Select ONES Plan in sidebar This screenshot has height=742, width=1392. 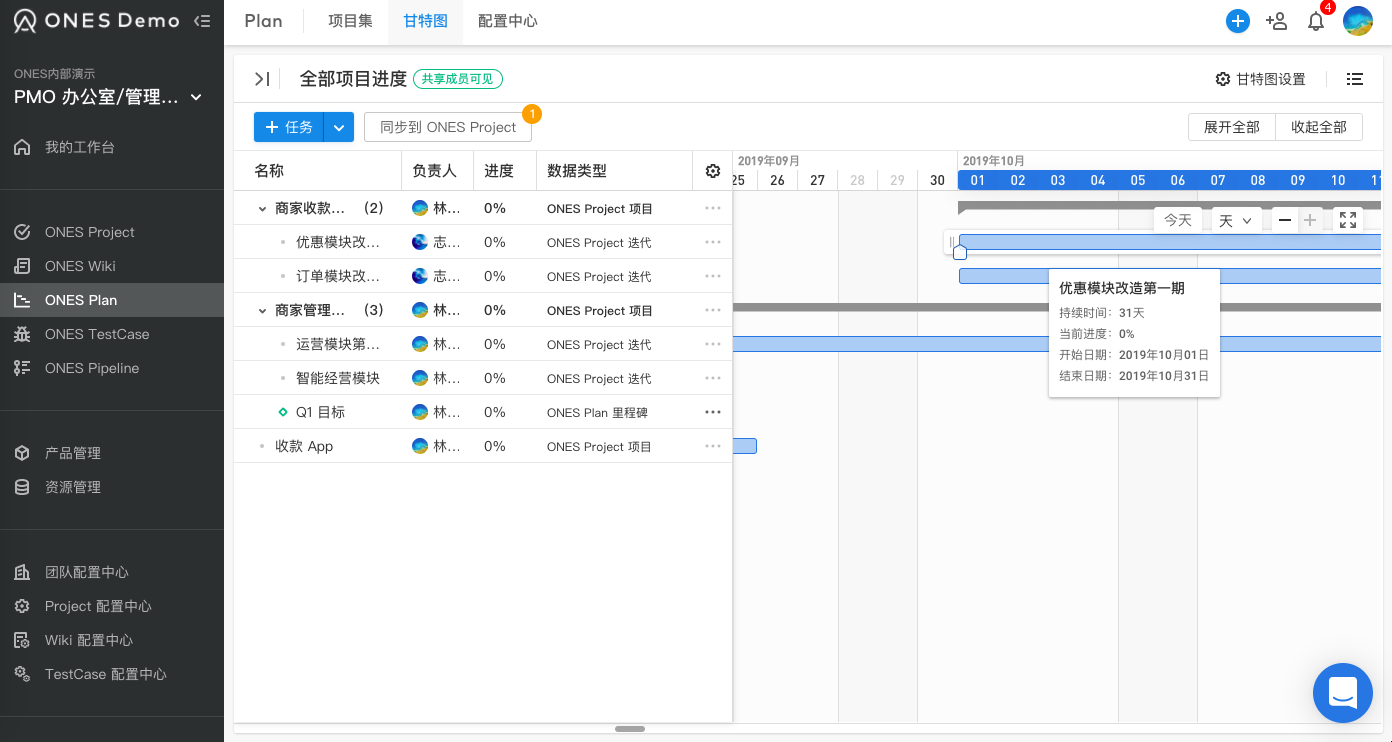coord(112,300)
